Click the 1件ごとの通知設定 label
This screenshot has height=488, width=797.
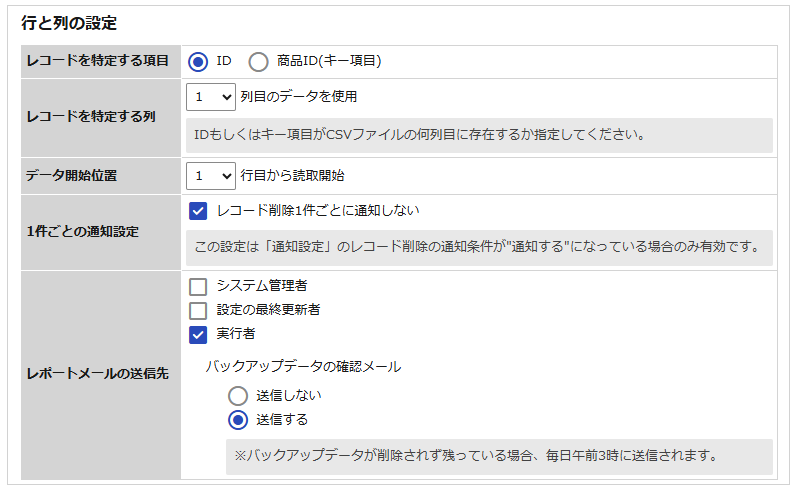[82, 232]
